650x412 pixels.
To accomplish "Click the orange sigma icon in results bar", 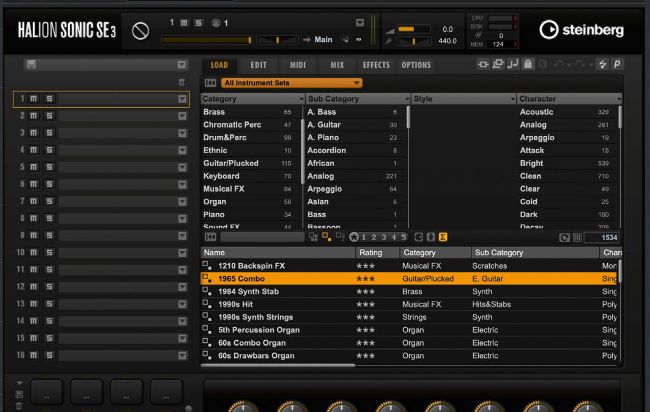I will coord(443,237).
